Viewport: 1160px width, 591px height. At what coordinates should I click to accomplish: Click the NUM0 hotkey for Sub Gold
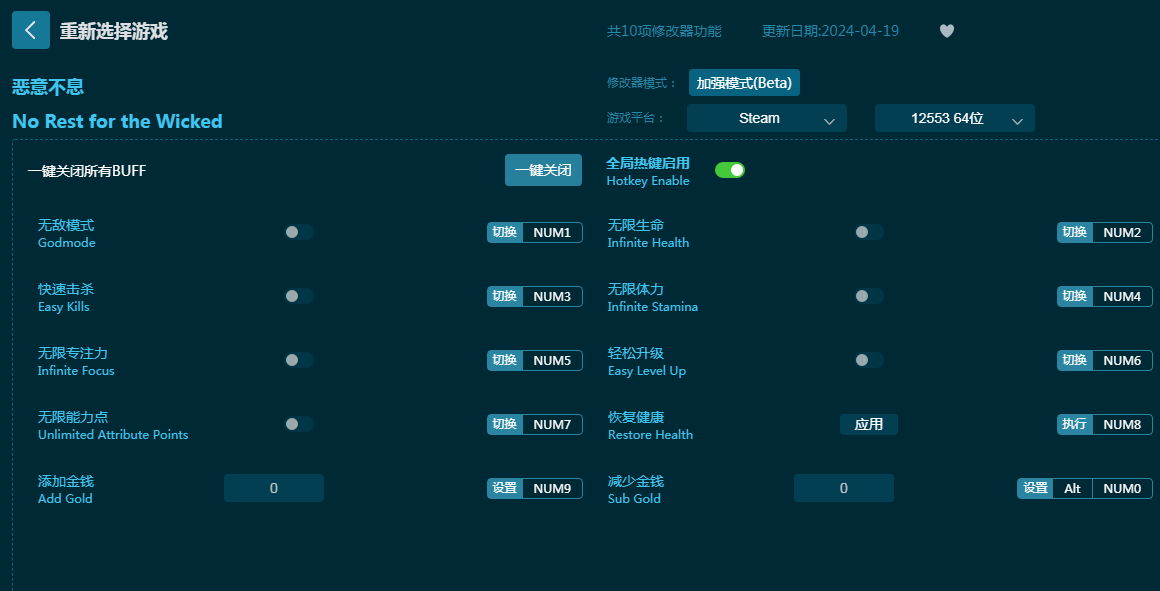[x=1122, y=488]
